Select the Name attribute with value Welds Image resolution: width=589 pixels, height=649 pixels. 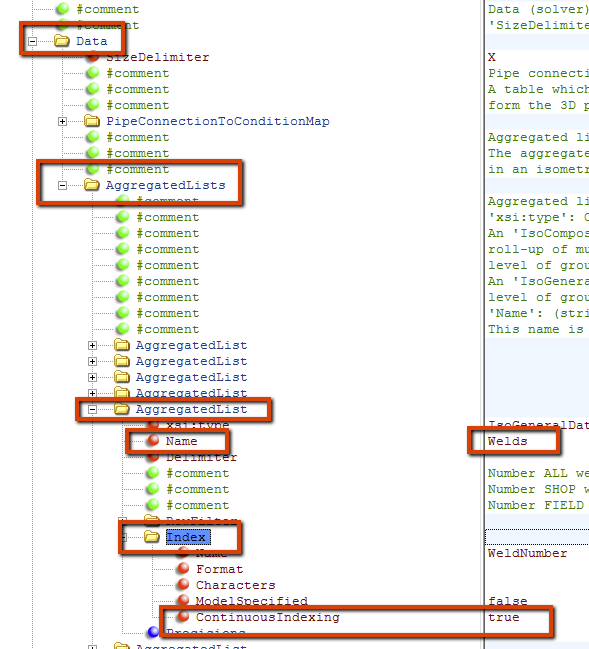tap(181, 441)
